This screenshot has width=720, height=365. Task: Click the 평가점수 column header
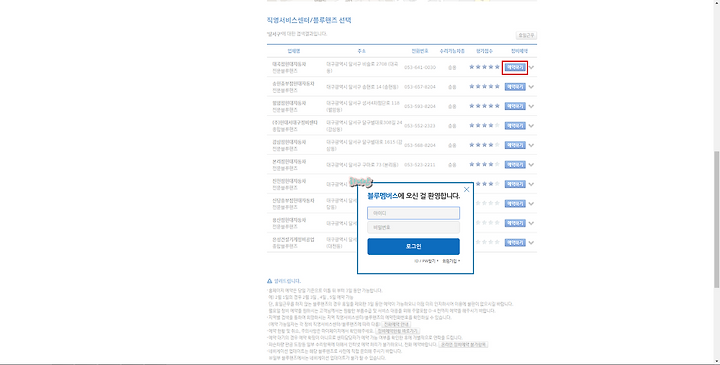[484, 51]
